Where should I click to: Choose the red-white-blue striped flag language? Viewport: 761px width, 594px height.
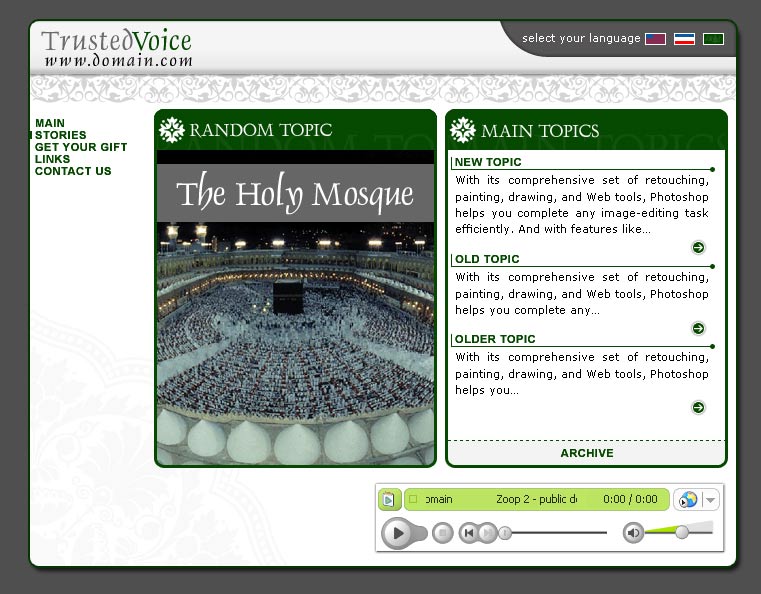point(684,39)
